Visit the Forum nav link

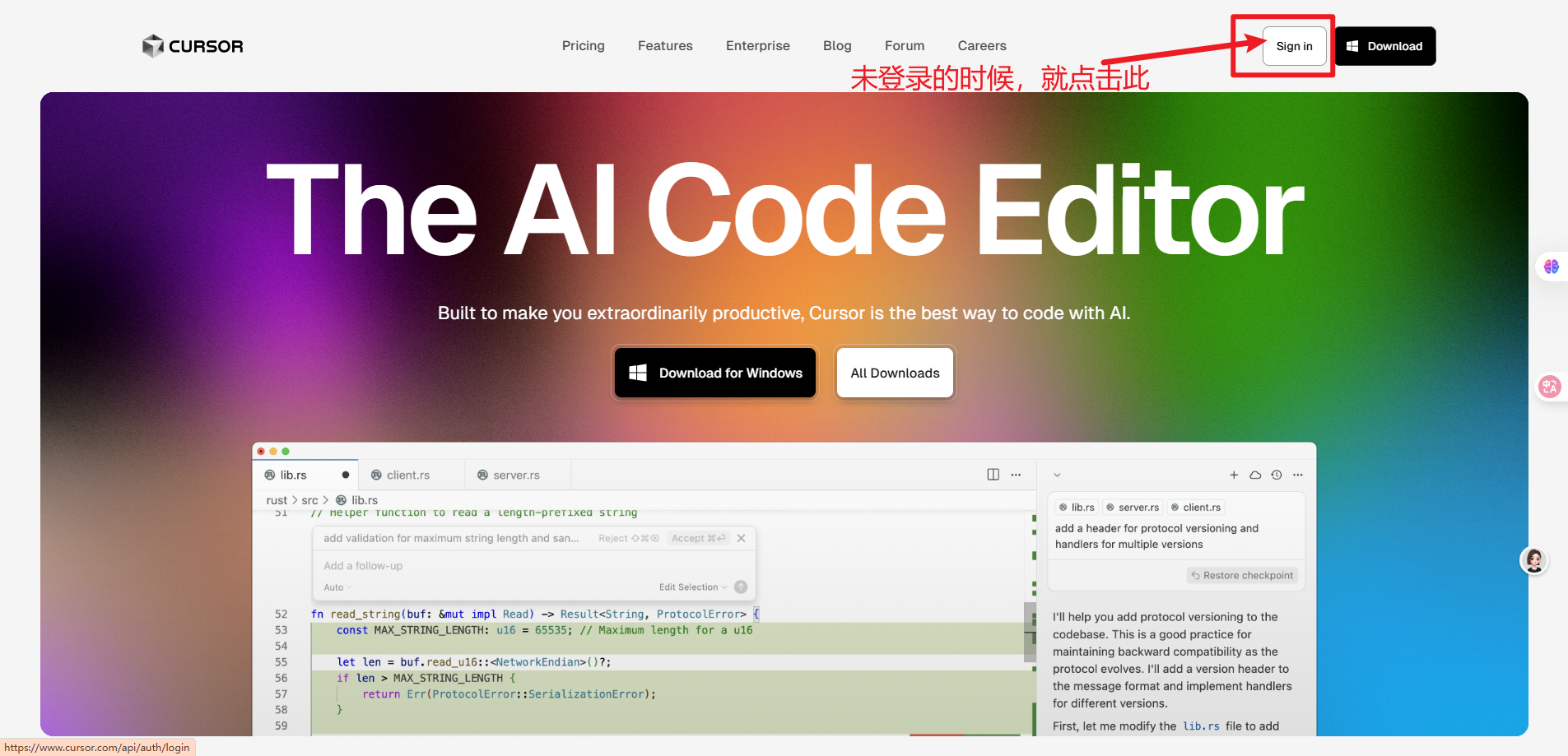point(905,46)
